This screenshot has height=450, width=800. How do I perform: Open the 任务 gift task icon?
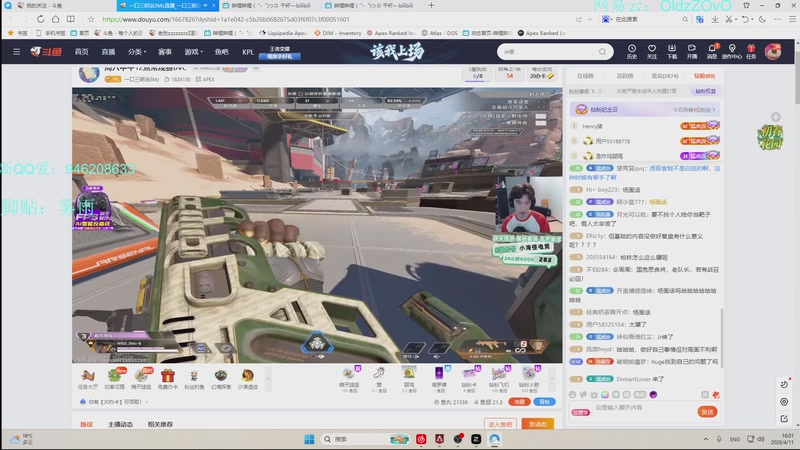(751, 51)
